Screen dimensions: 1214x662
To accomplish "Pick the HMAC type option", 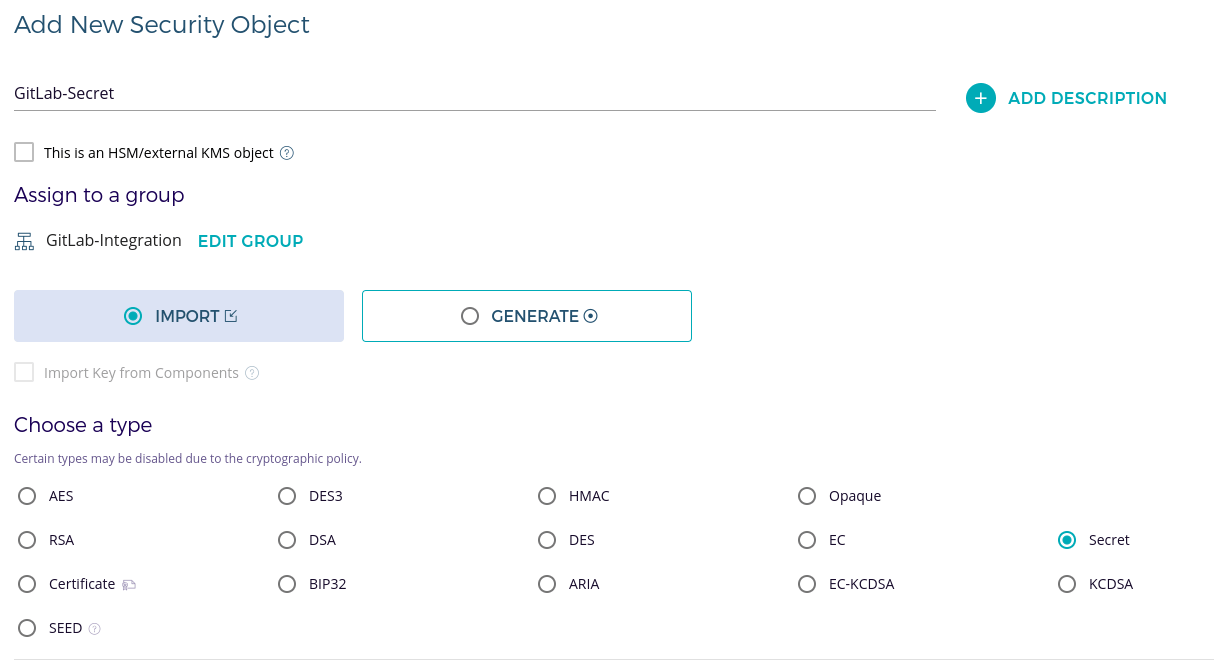I will 547,496.
